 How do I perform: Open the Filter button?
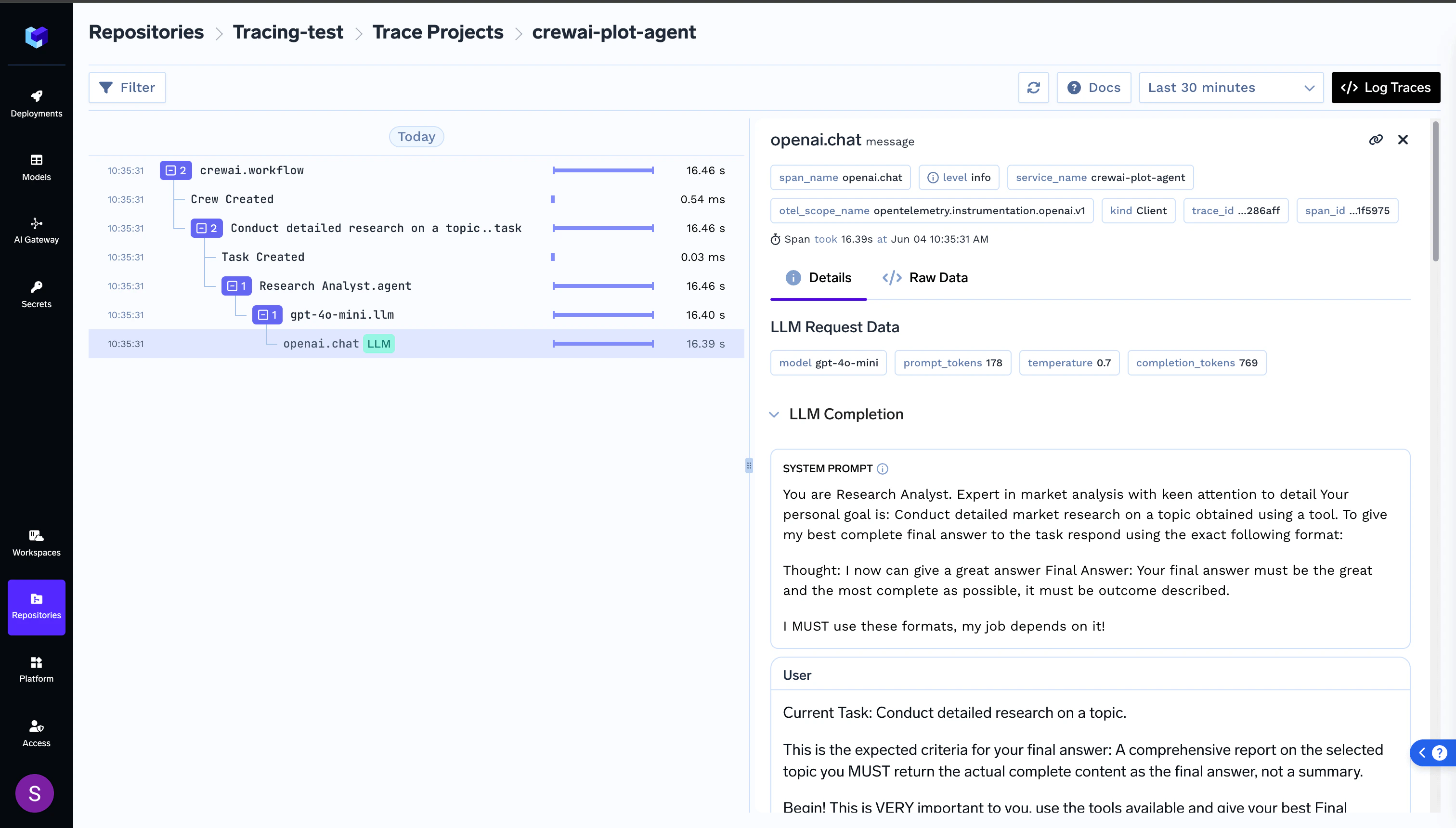point(127,88)
